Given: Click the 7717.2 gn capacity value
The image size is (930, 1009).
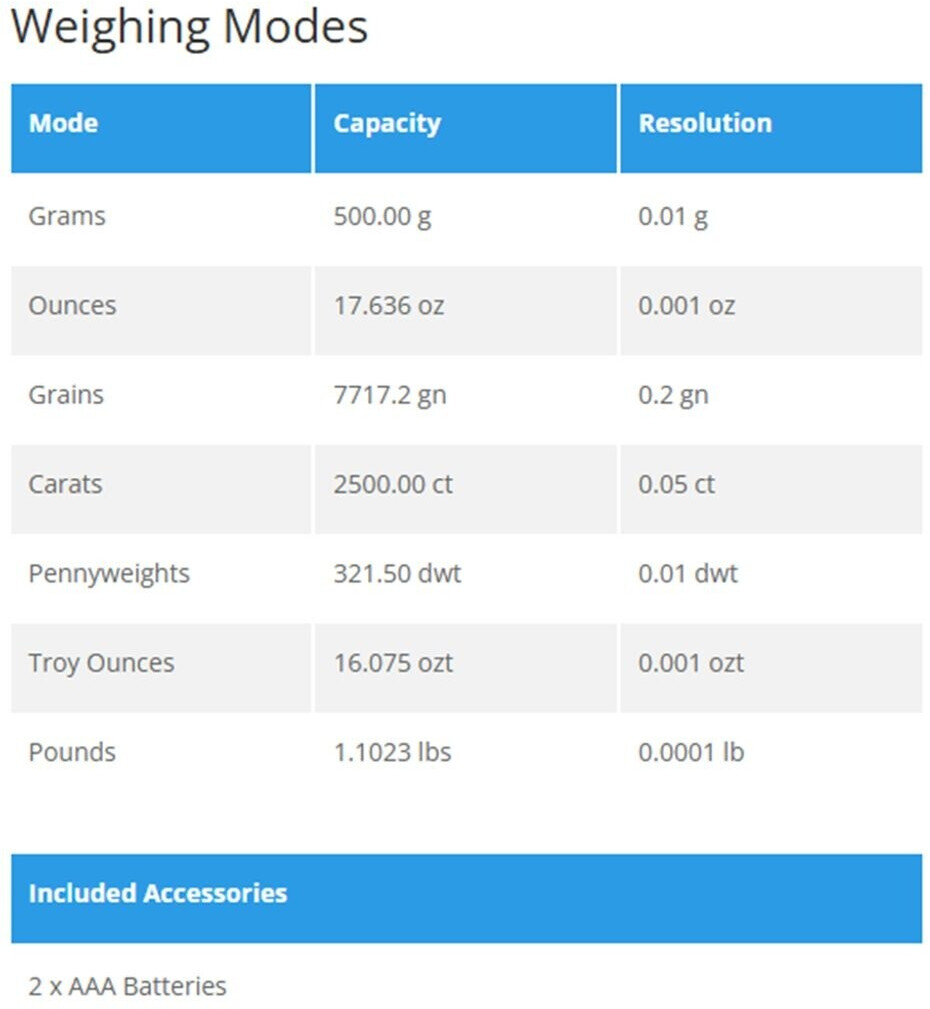Looking at the screenshot, I should [390, 394].
